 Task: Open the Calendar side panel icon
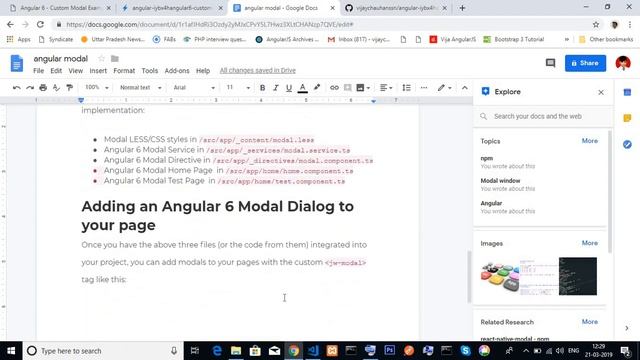click(x=627, y=93)
